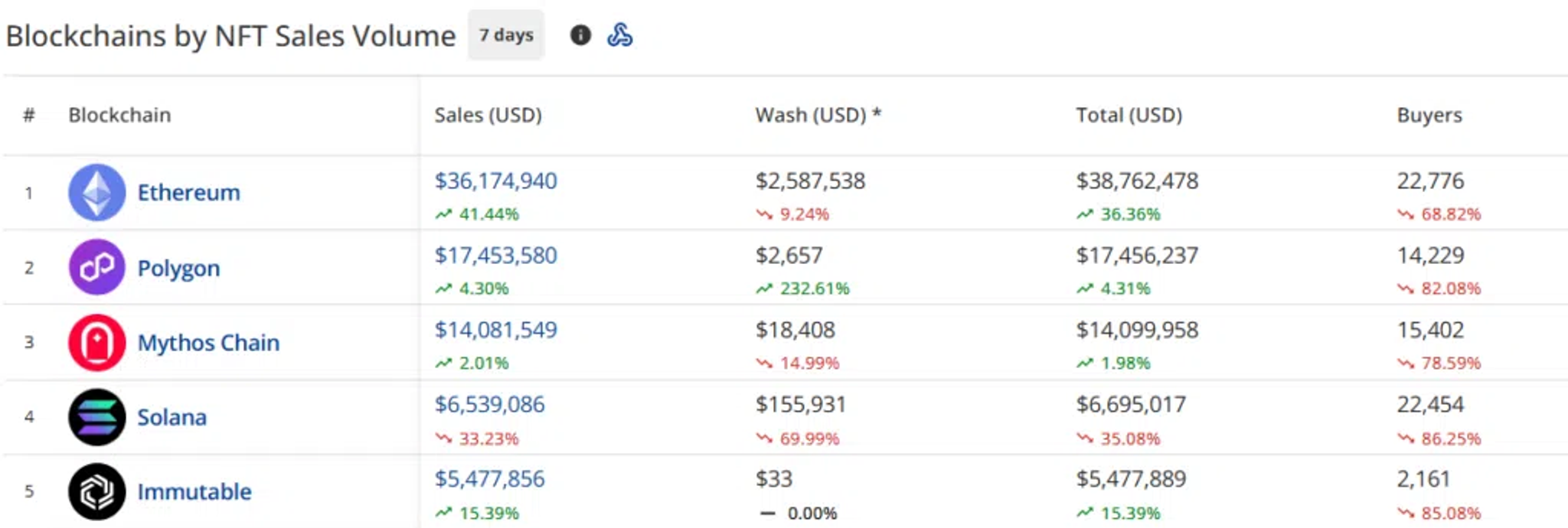Screen dimensions: 1568x528
Task: Click the # rank column header
Action: (29, 115)
